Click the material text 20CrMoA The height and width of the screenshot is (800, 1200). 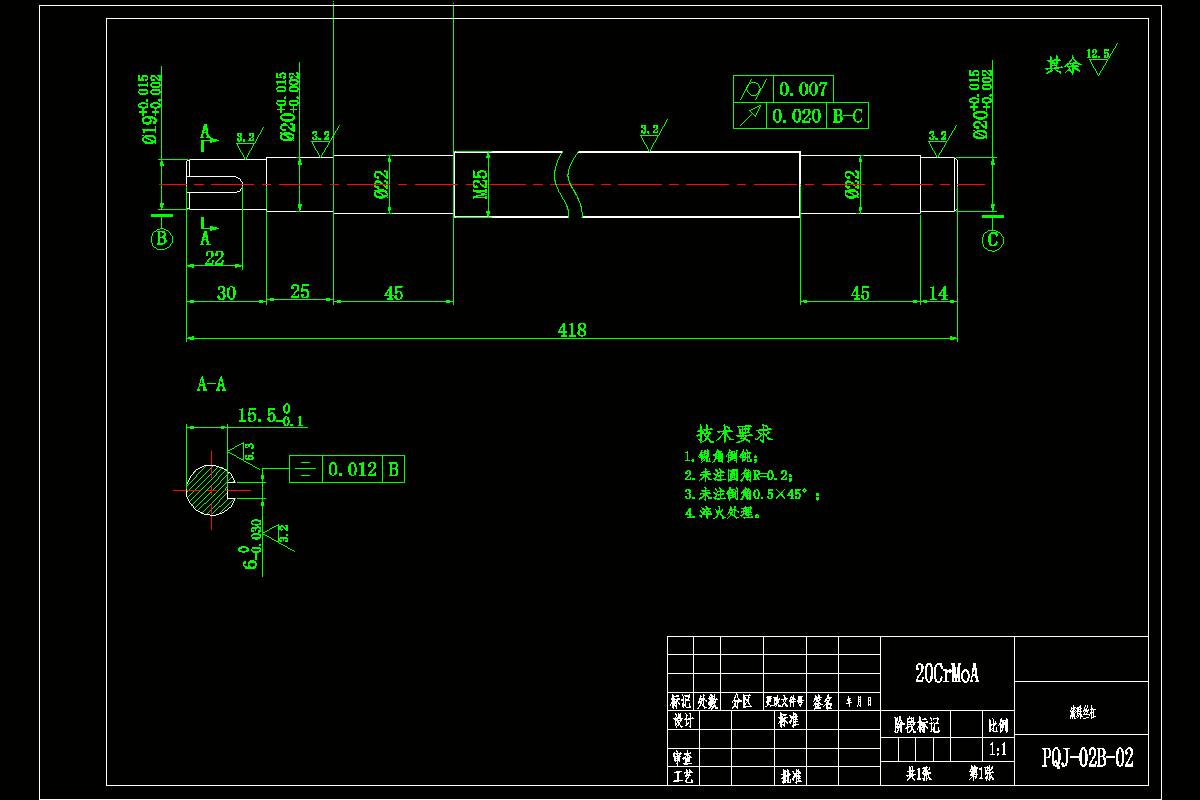pyautogui.click(x=947, y=674)
